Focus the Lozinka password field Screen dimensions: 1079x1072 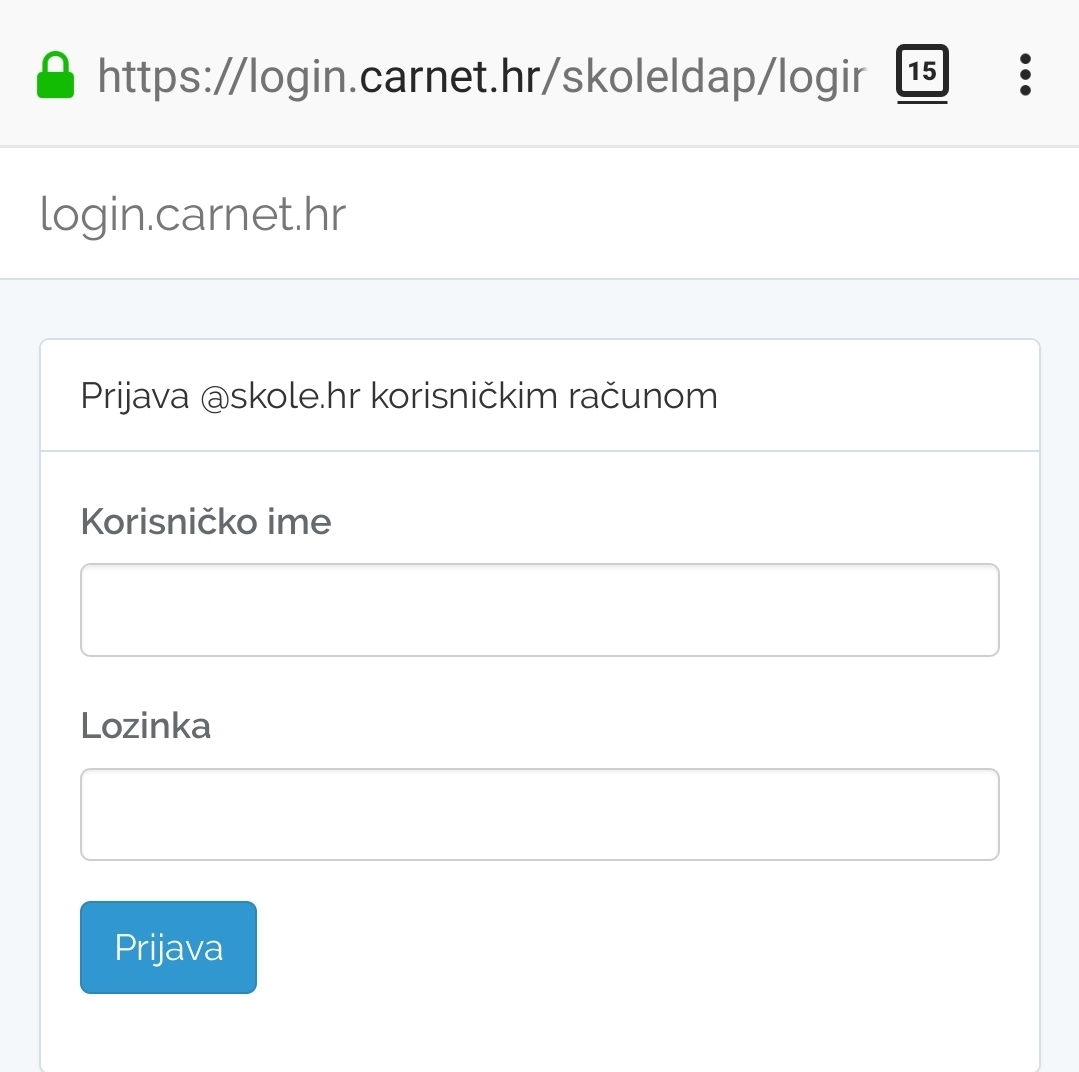tap(539, 814)
